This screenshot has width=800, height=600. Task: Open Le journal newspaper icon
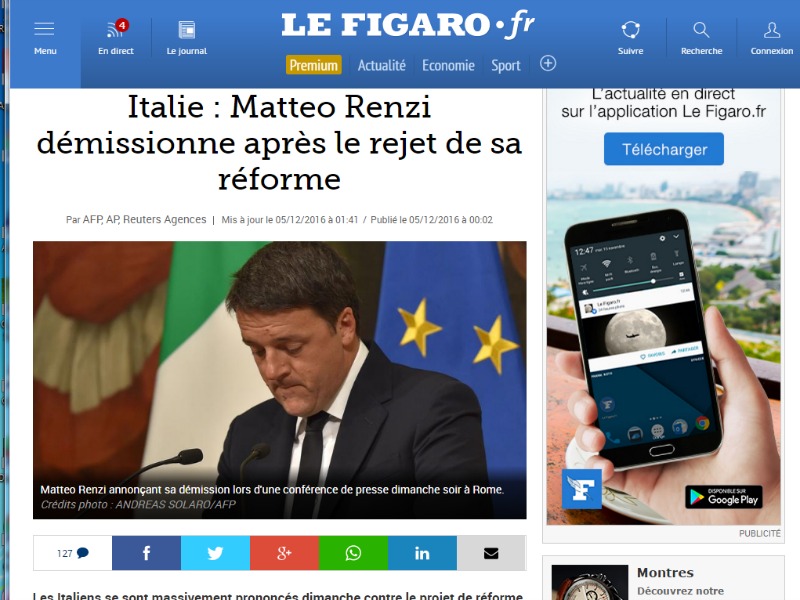point(187,30)
